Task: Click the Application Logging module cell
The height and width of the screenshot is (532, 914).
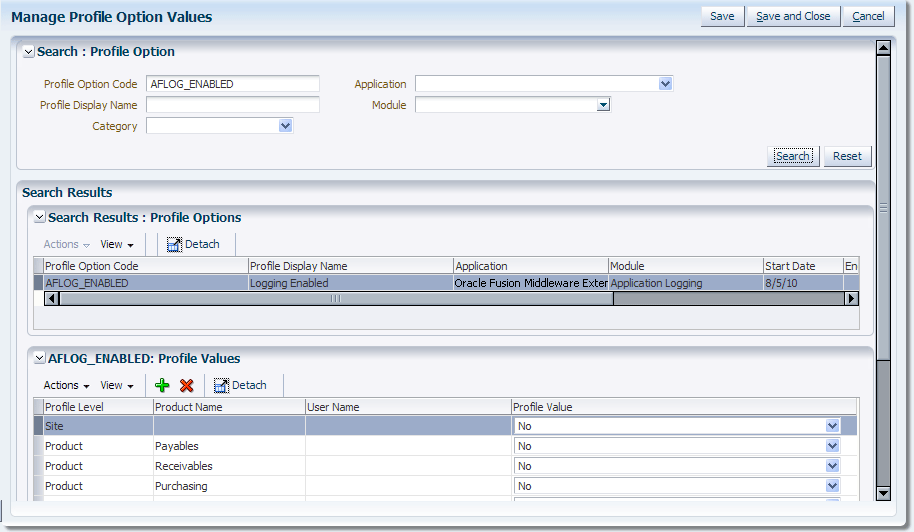Action: tap(686, 283)
